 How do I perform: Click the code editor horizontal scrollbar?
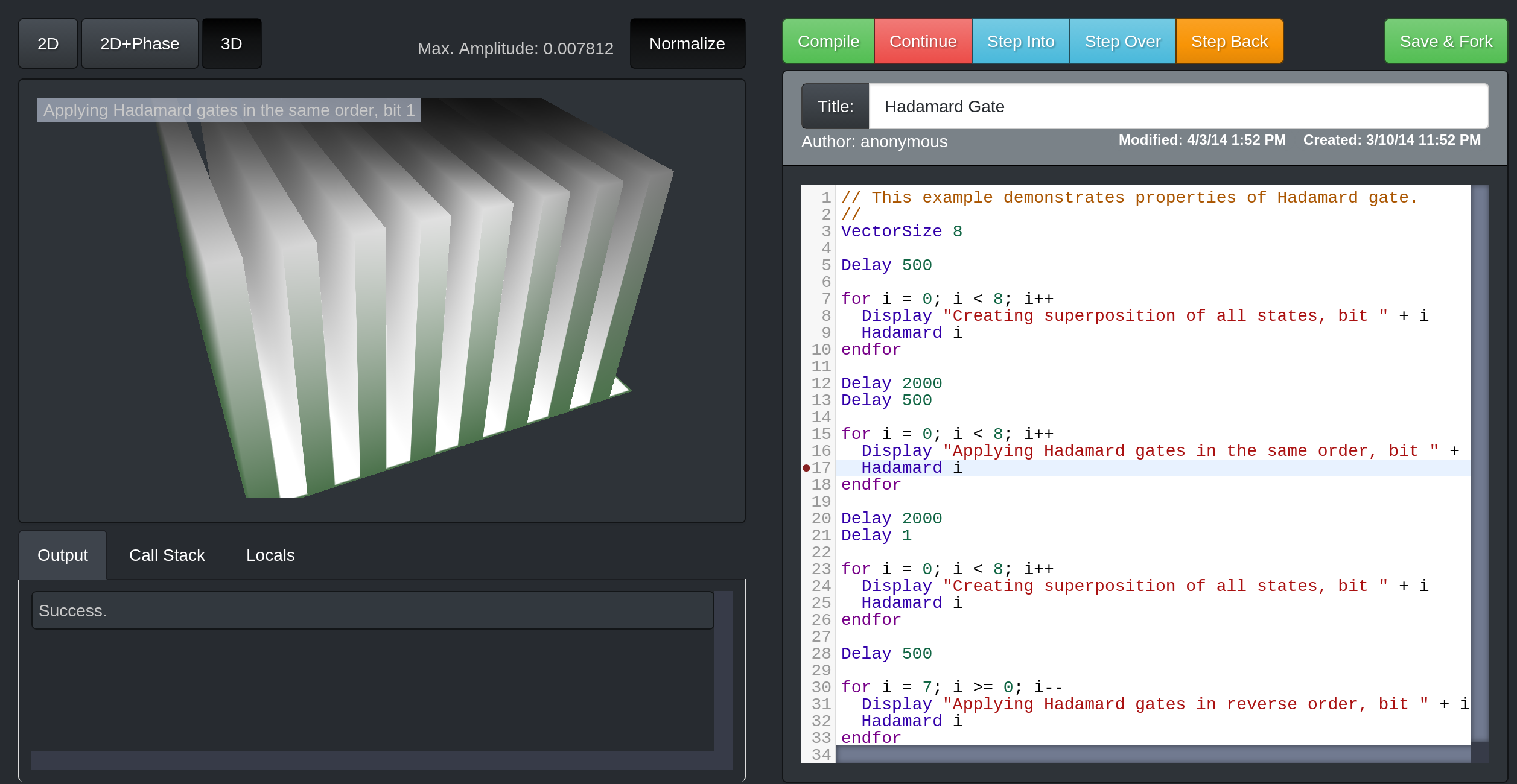point(1153,754)
